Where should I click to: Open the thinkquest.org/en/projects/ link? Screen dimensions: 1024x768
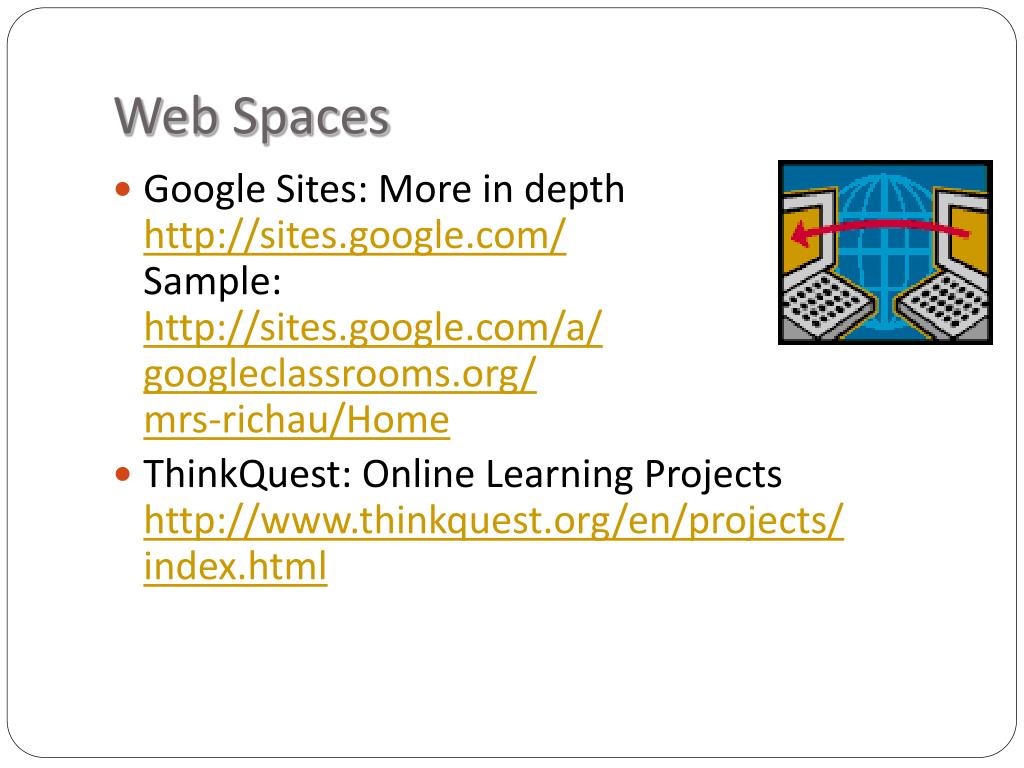(494, 520)
